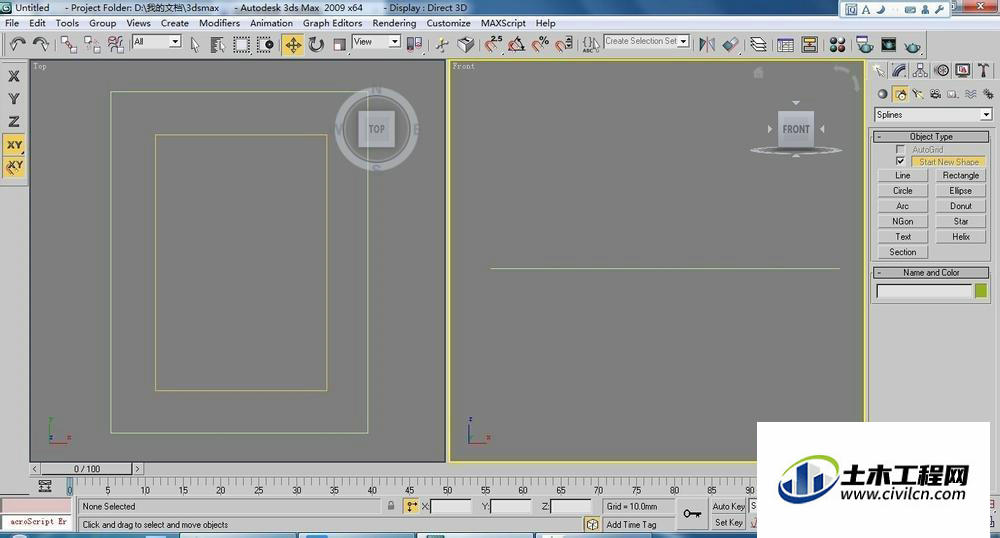Select the Geometry category sphere icon
Image resolution: width=1000 pixels, height=538 pixels.
click(x=883, y=94)
